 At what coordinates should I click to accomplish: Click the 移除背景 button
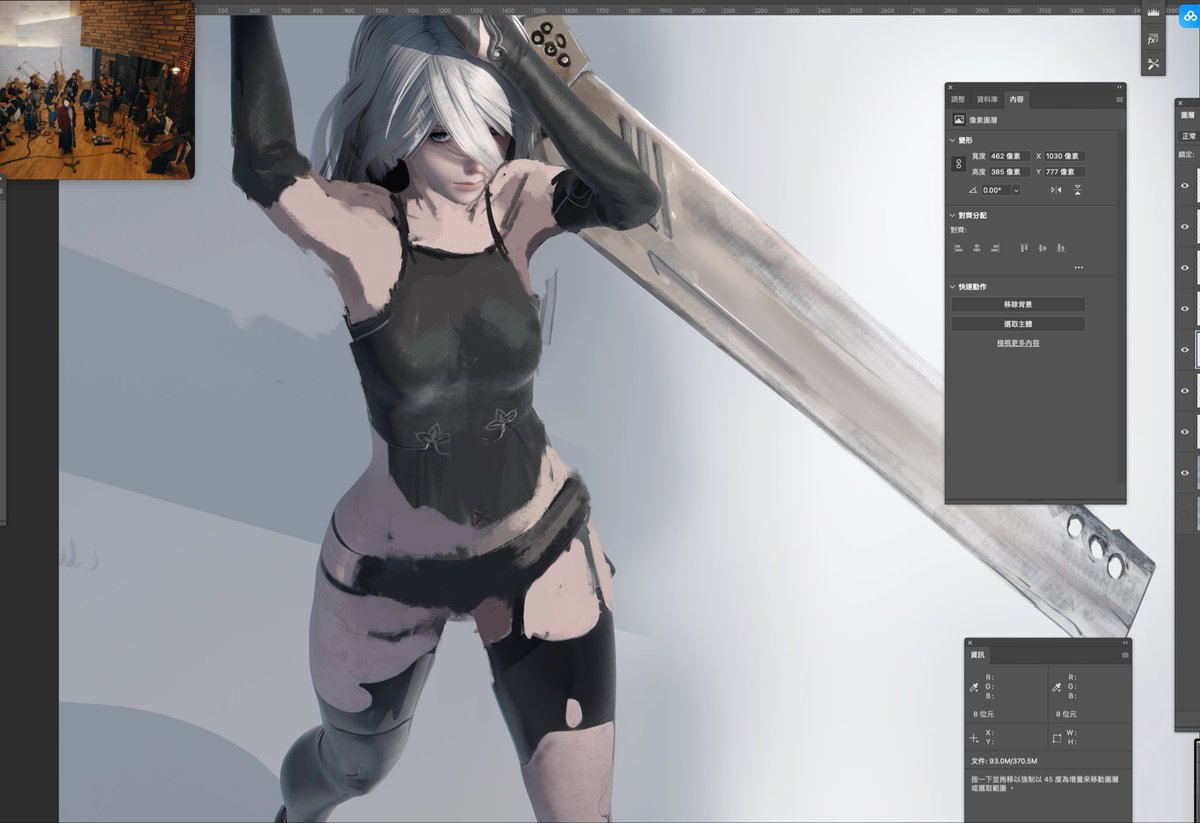(1018, 304)
